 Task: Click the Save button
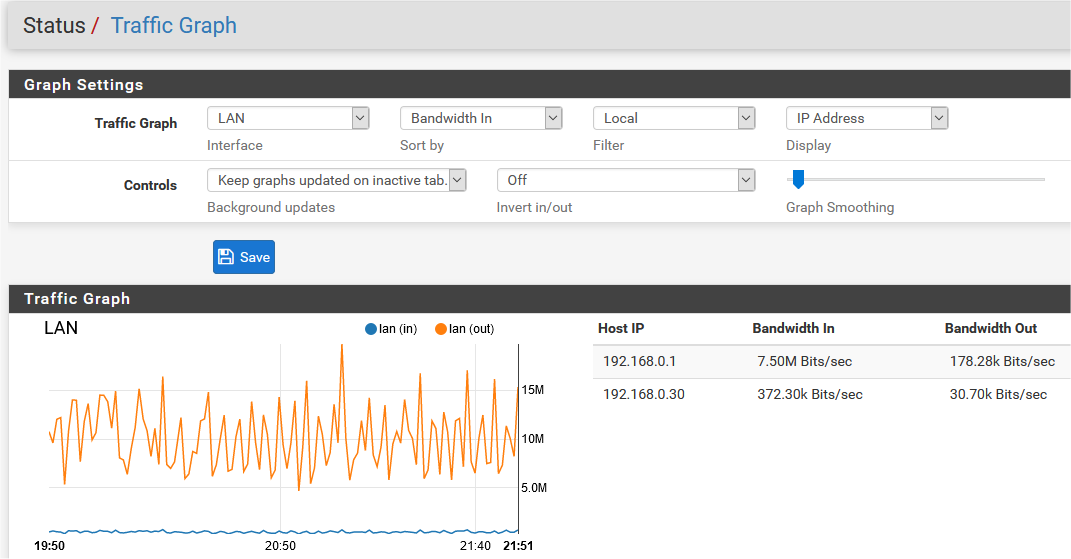(244, 257)
